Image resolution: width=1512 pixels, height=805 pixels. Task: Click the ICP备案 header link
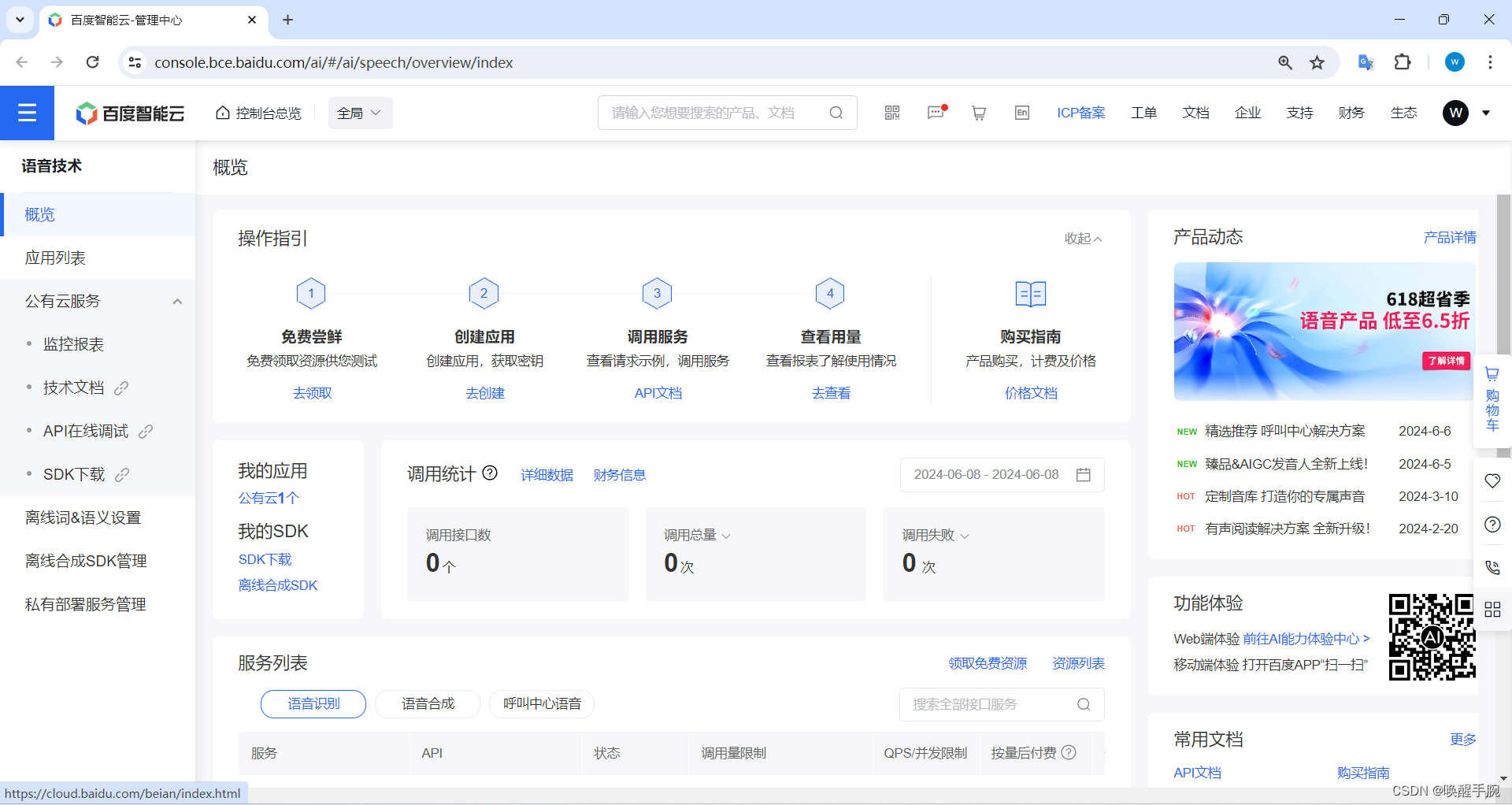coord(1080,113)
